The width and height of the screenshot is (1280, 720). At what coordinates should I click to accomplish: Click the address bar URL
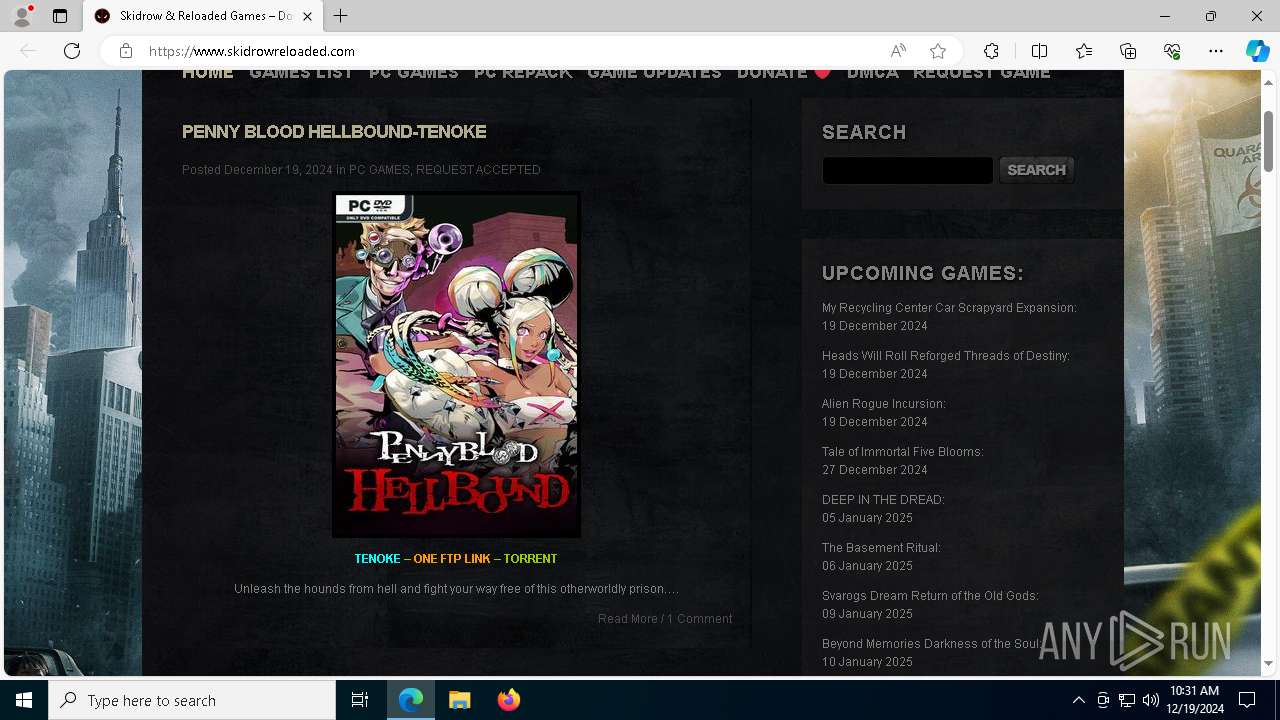pyautogui.click(x=252, y=51)
